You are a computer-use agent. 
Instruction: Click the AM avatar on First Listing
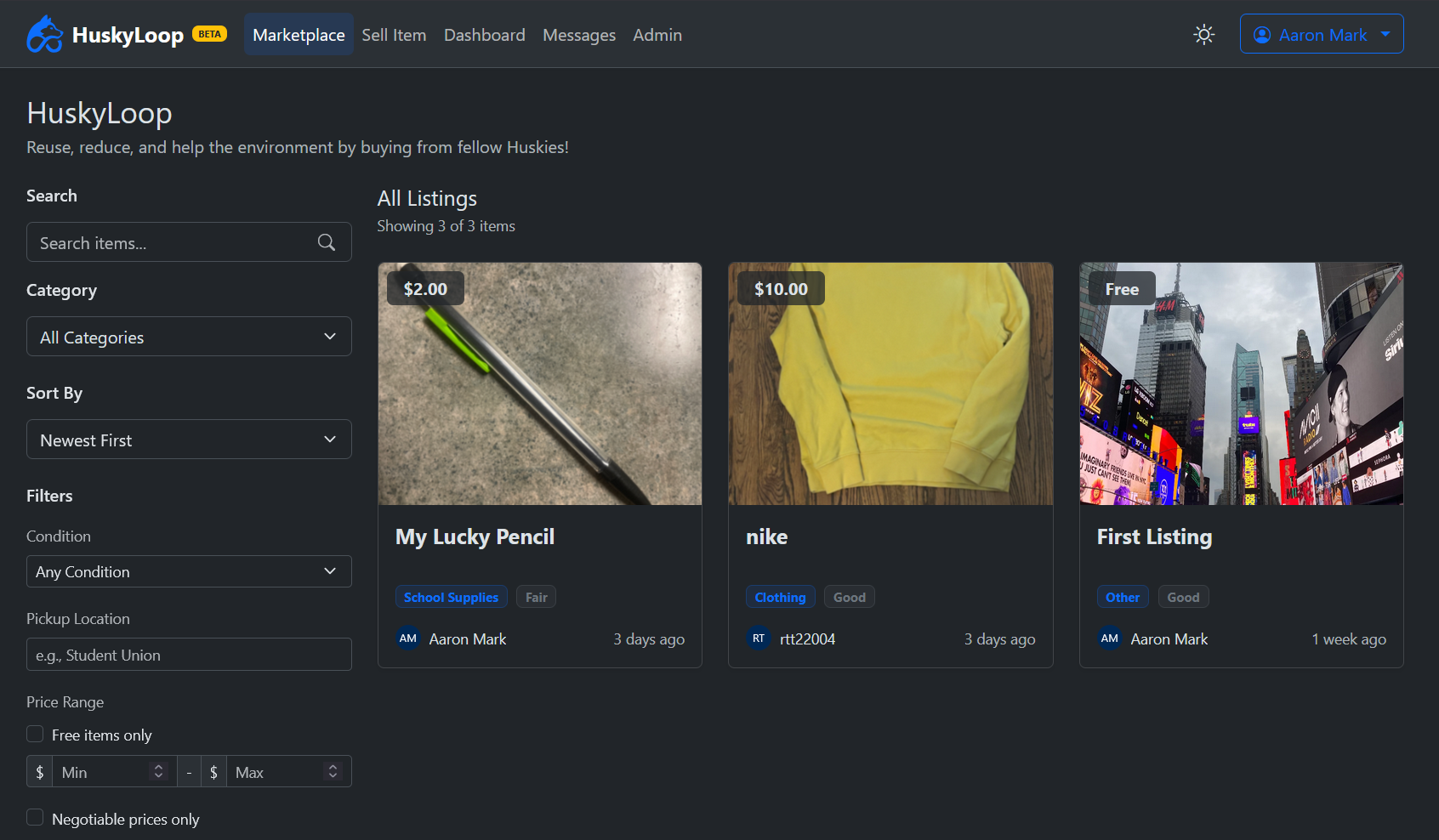point(1109,639)
